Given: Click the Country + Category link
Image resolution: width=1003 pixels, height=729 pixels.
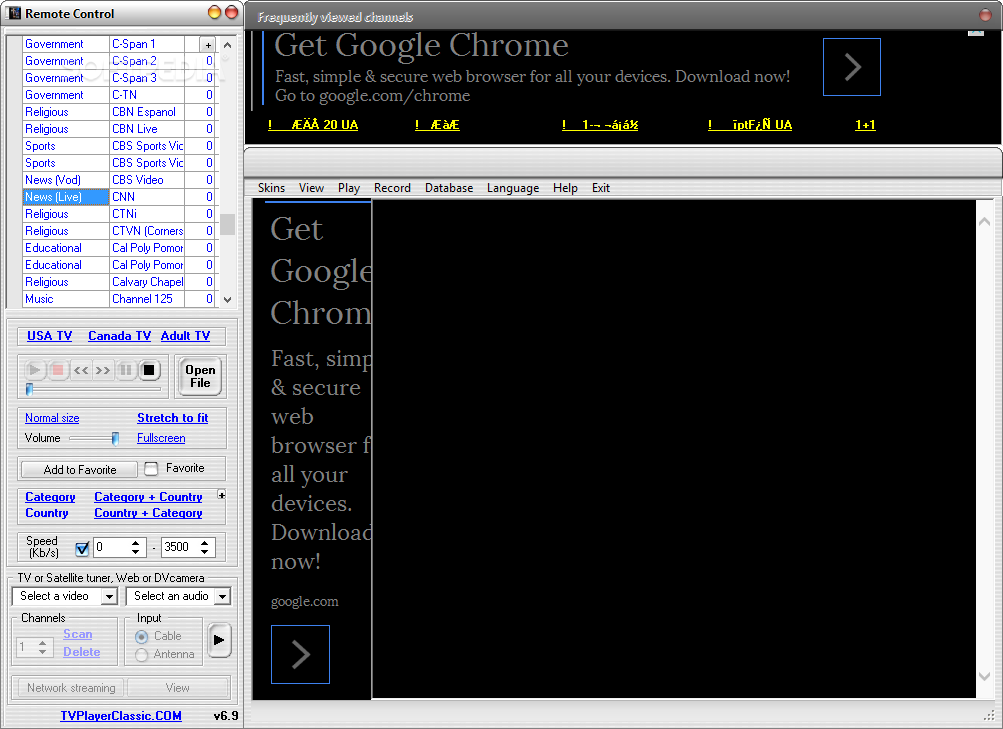Looking at the screenshot, I should coord(148,513).
